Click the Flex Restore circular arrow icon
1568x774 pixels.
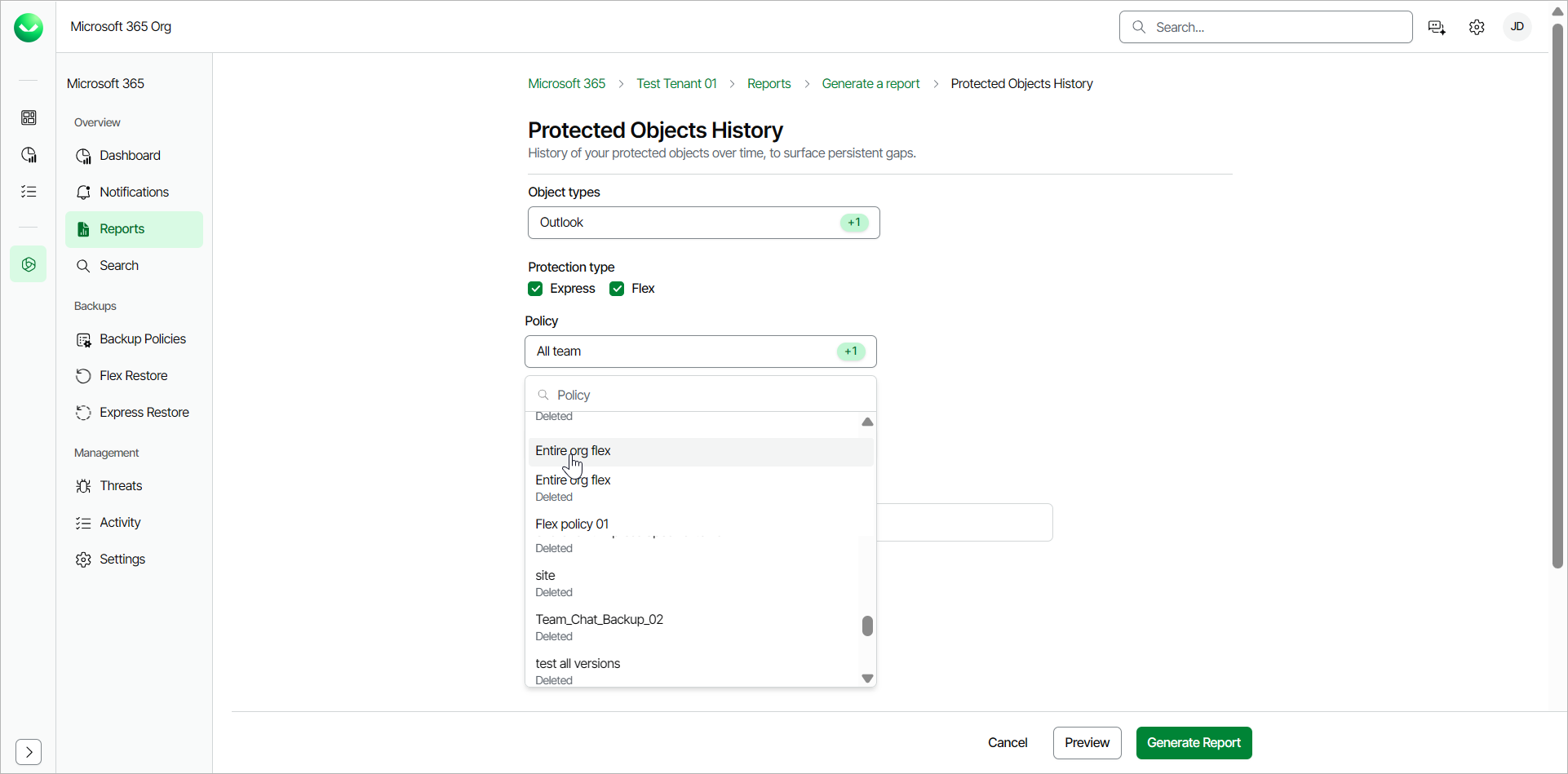(83, 376)
